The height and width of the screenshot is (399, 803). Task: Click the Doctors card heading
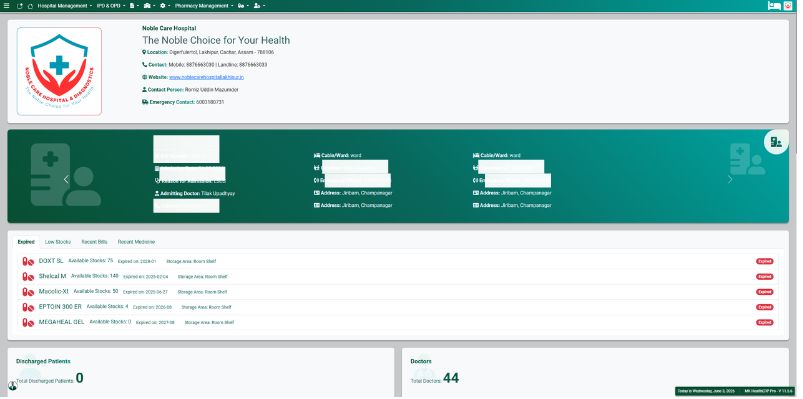pos(421,361)
